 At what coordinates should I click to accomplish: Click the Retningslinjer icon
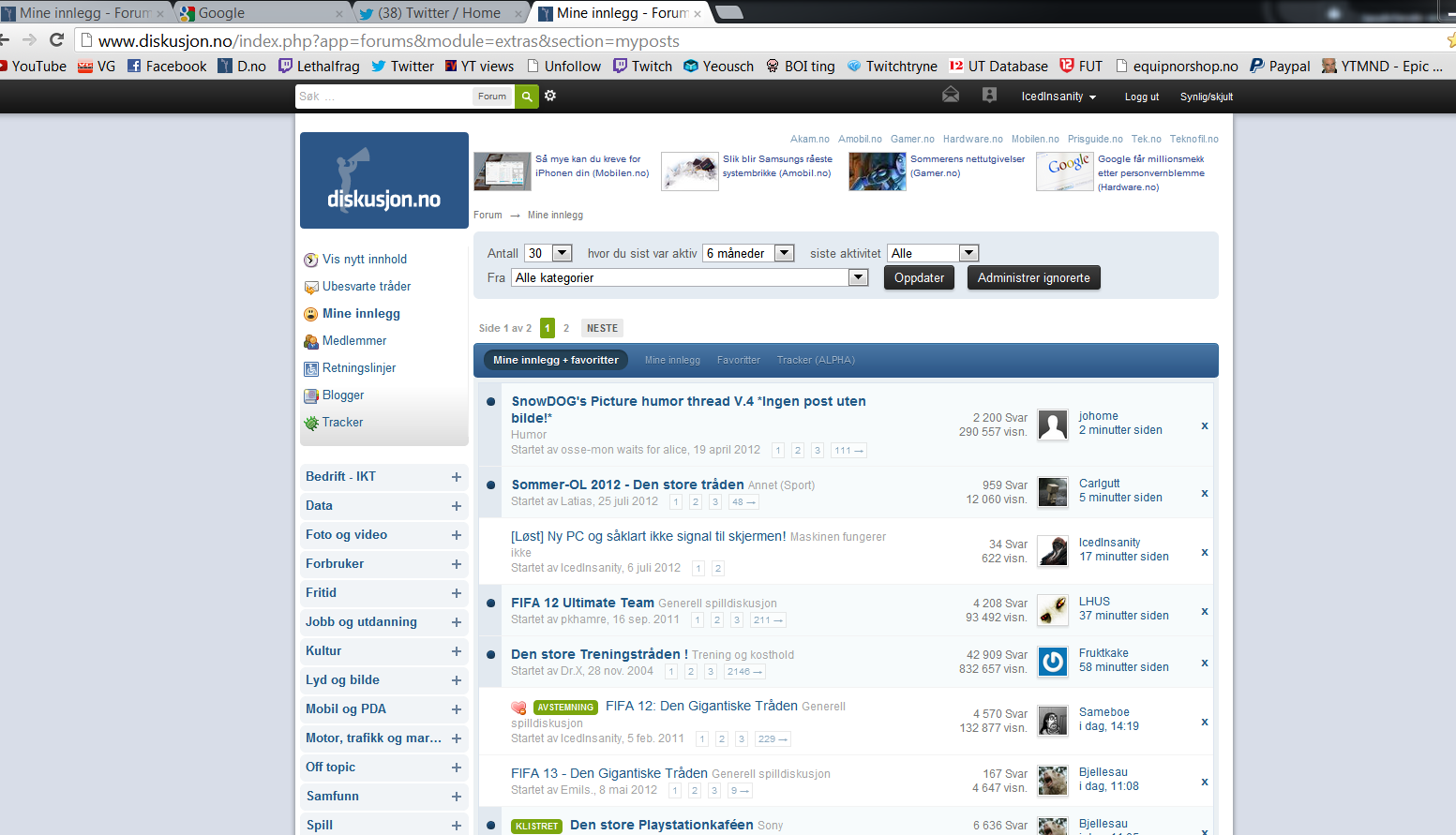point(311,368)
